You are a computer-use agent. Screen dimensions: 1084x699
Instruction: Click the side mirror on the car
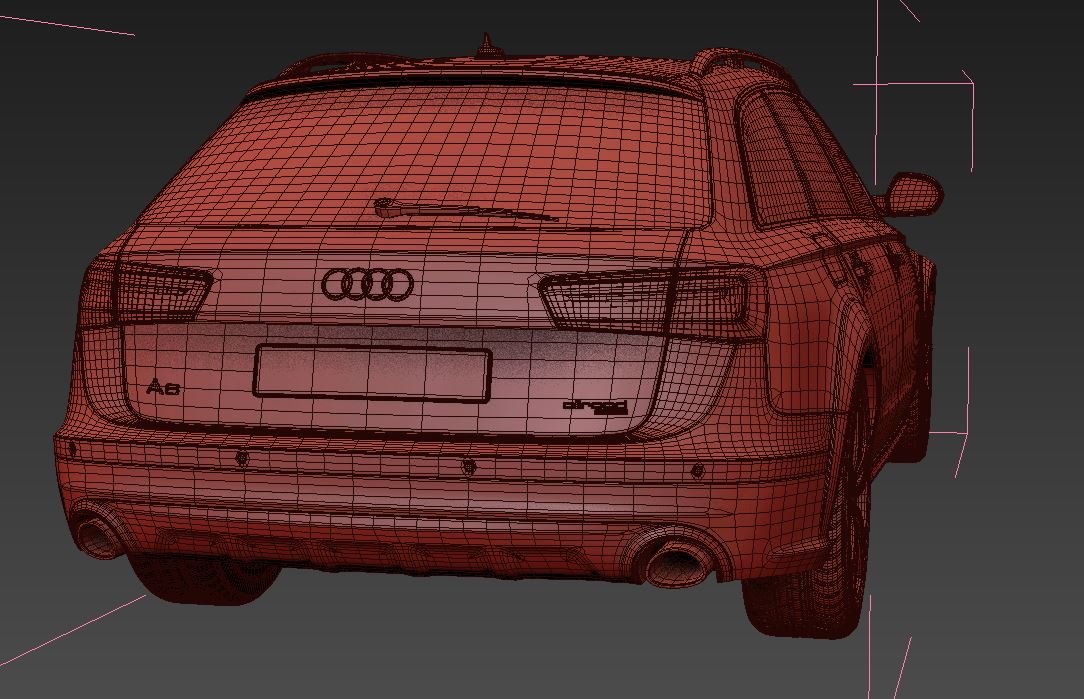tap(913, 194)
